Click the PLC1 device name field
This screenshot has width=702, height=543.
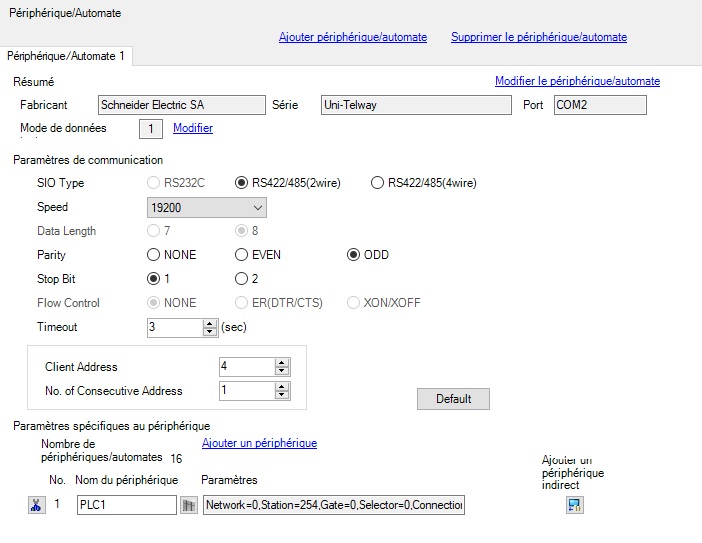tap(126, 506)
